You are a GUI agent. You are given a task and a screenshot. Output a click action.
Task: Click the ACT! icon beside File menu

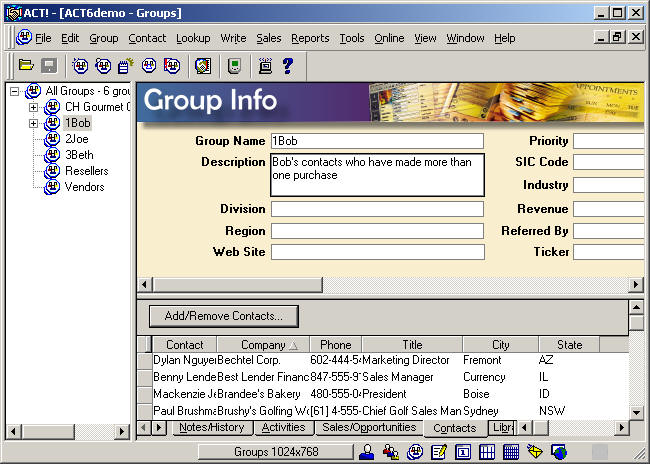[24, 38]
